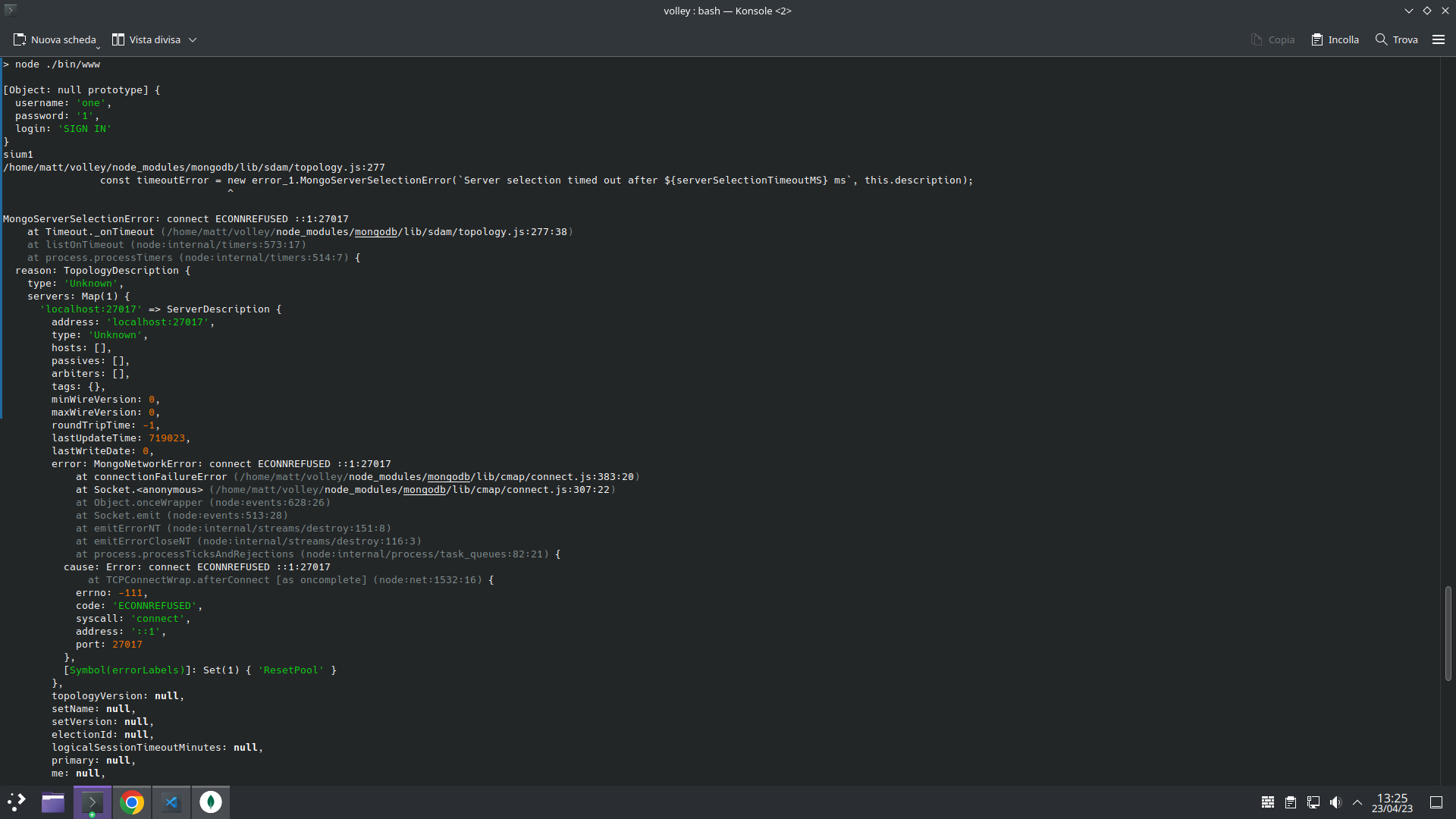
Task: Open the Dolphin file manager from the taskbar
Action: 53,802
